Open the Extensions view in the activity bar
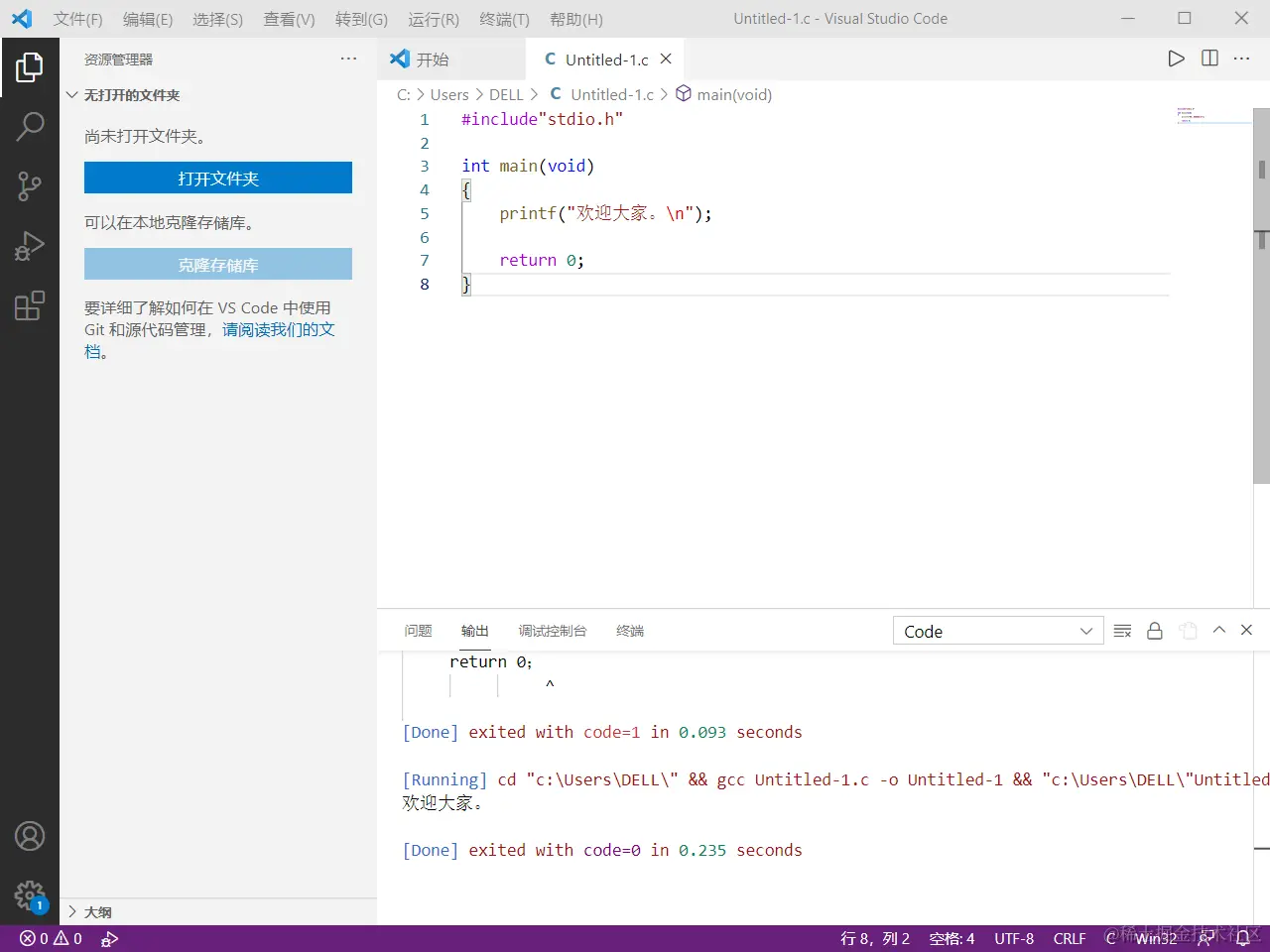The height and width of the screenshot is (952, 1270). click(30, 304)
